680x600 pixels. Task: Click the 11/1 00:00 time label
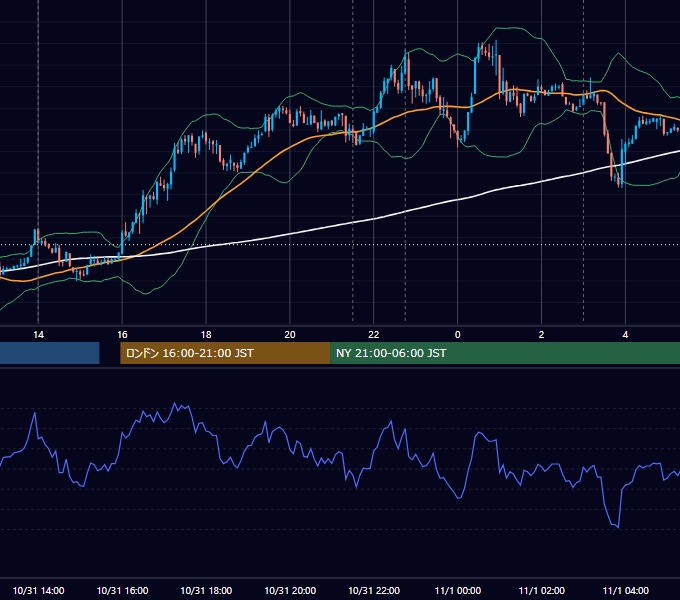click(458, 590)
